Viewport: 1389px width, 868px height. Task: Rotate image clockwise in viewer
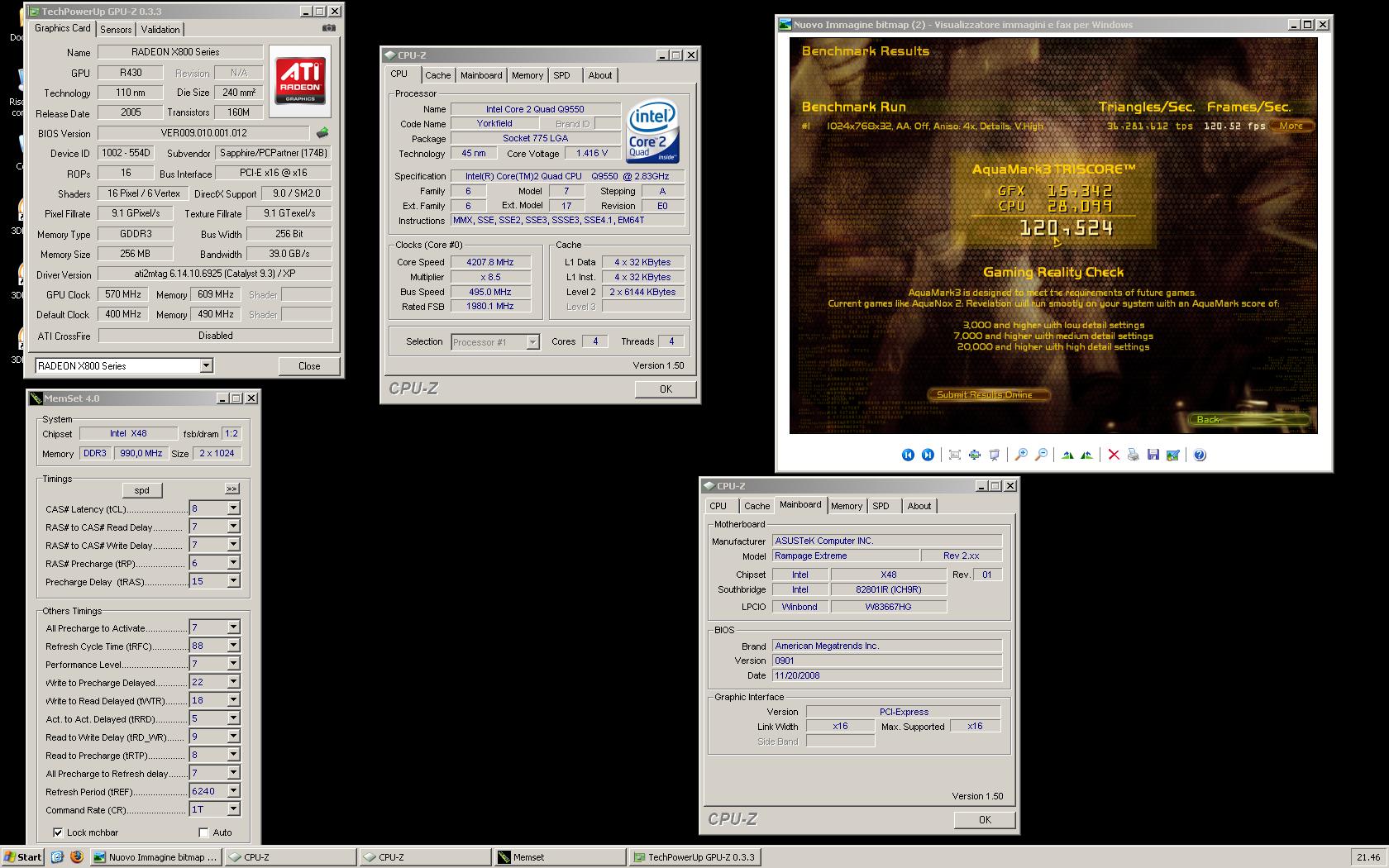point(1067,455)
